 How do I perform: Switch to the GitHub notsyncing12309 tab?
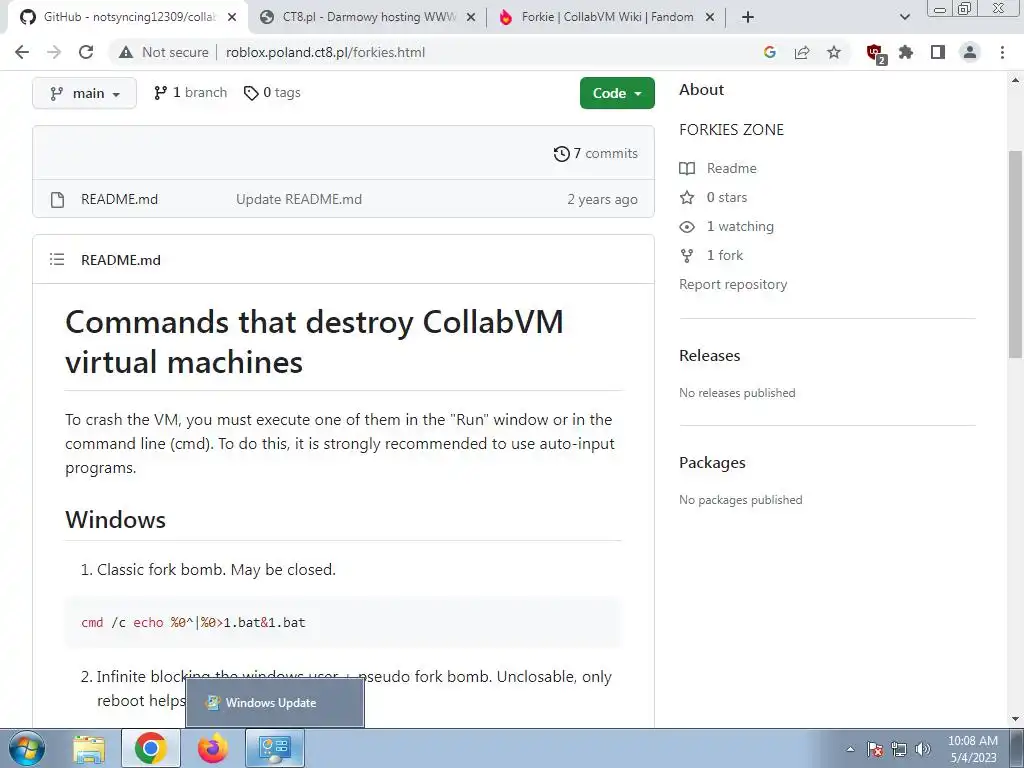pos(129,17)
